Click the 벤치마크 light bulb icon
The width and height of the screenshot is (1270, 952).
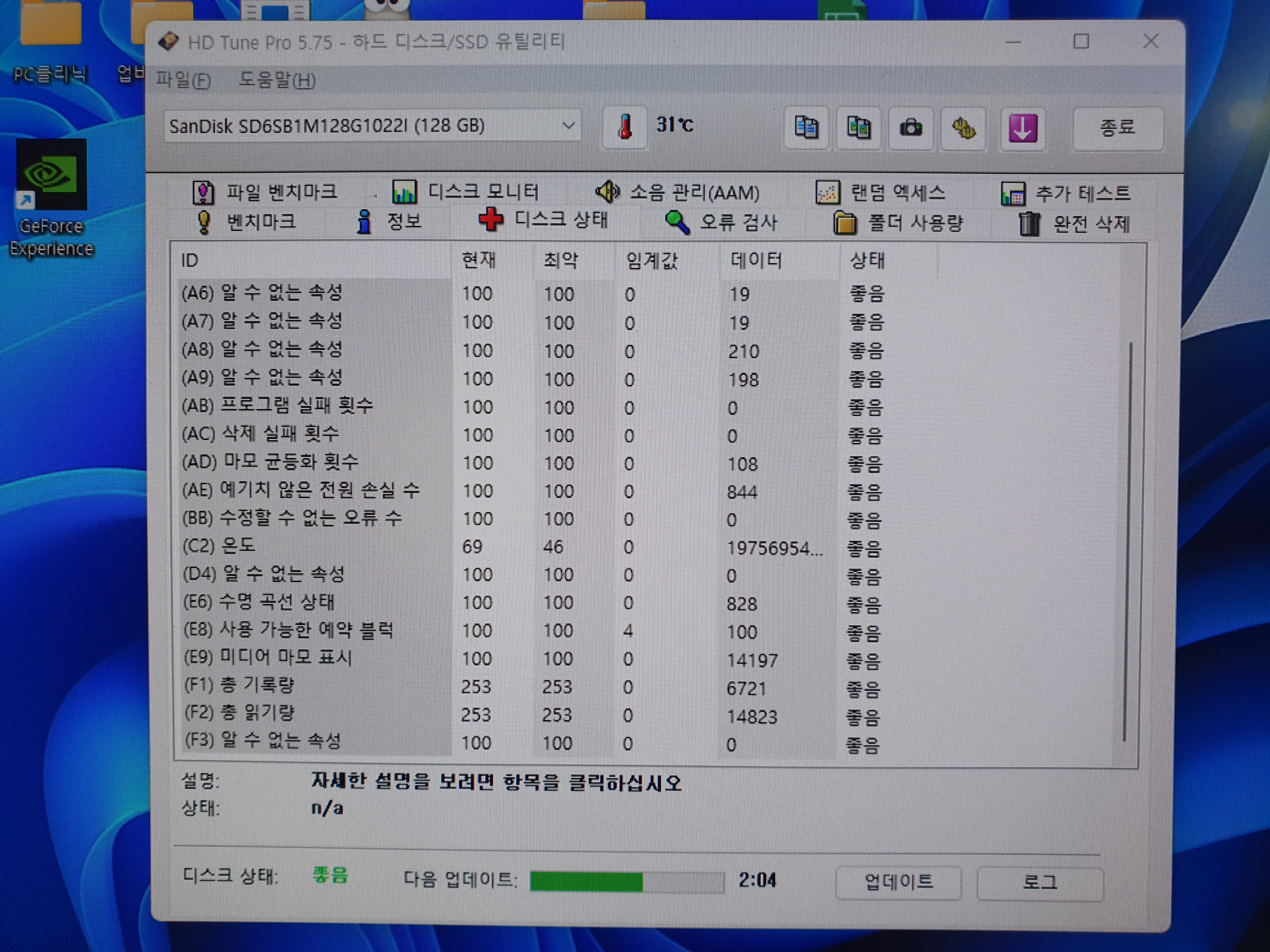[x=204, y=223]
